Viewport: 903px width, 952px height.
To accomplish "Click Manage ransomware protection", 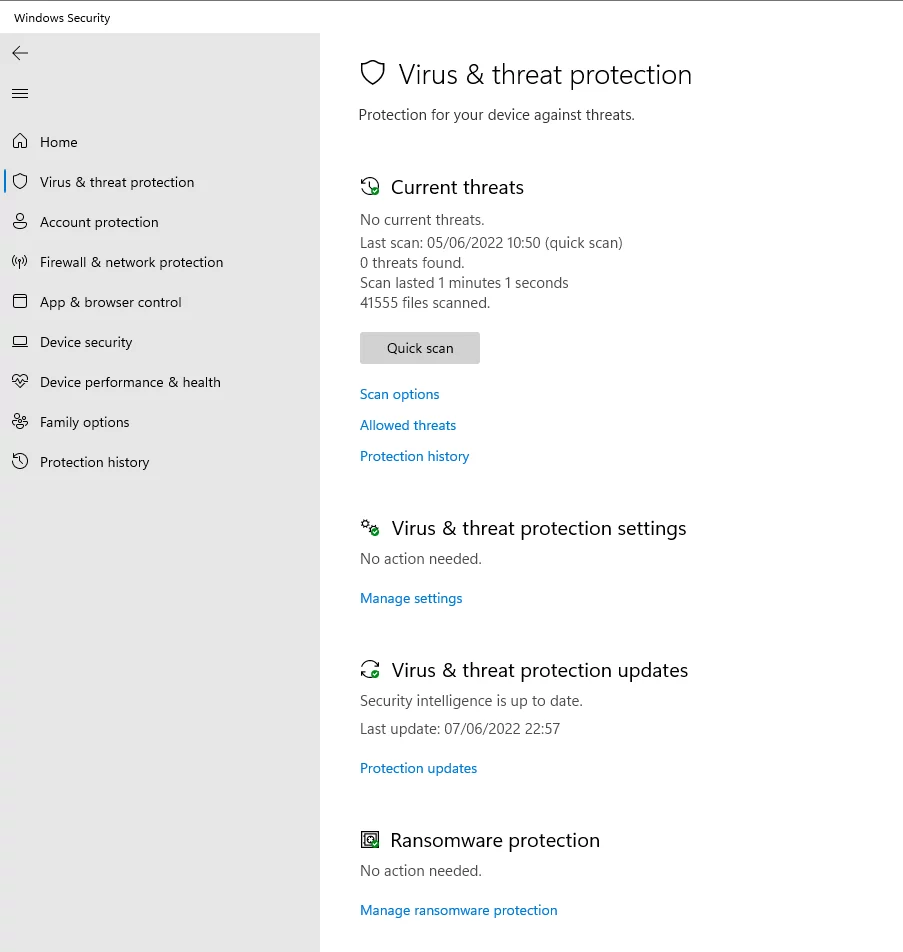I will (458, 910).
